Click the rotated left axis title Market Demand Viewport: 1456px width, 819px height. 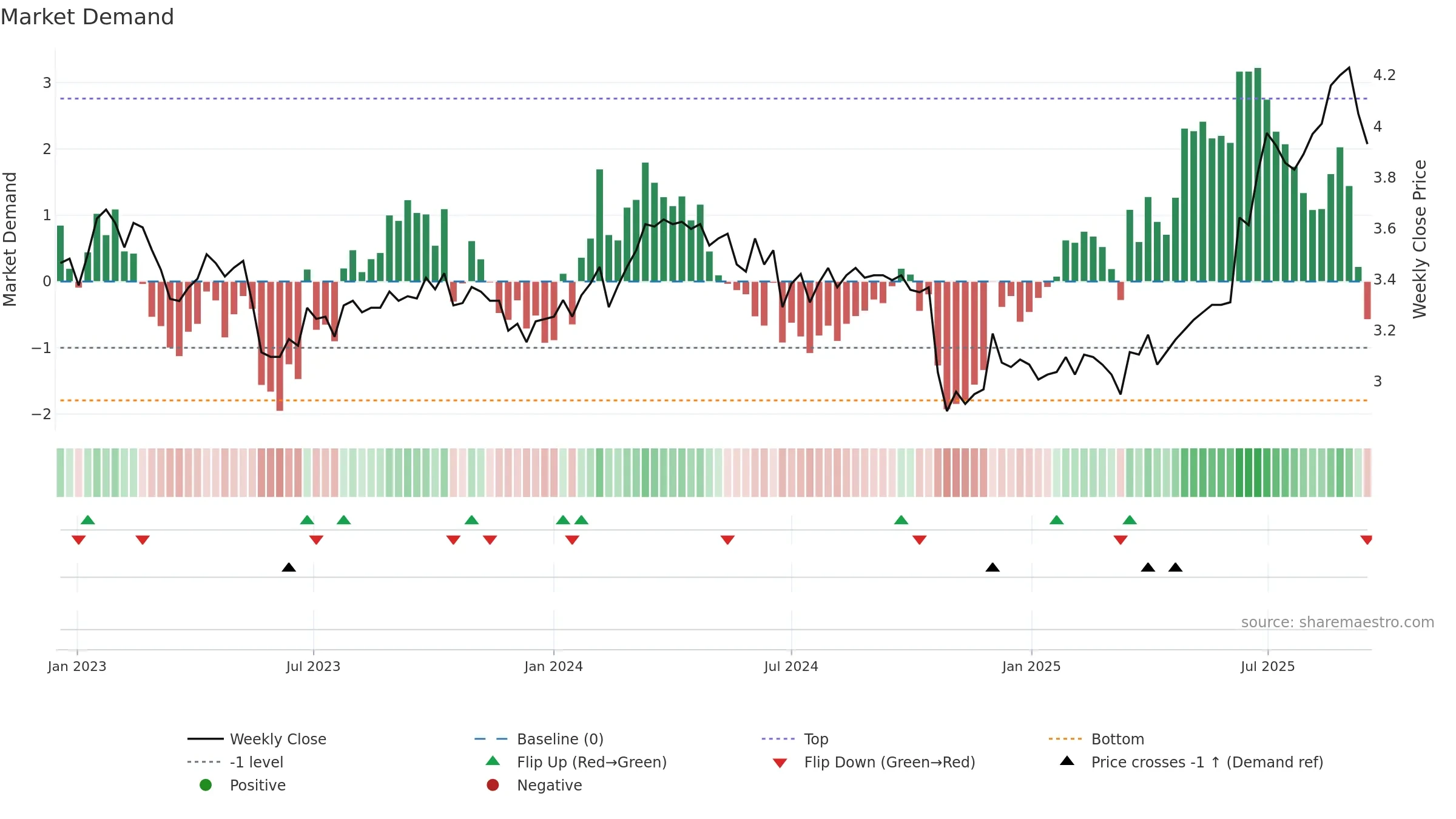[x=10, y=239]
